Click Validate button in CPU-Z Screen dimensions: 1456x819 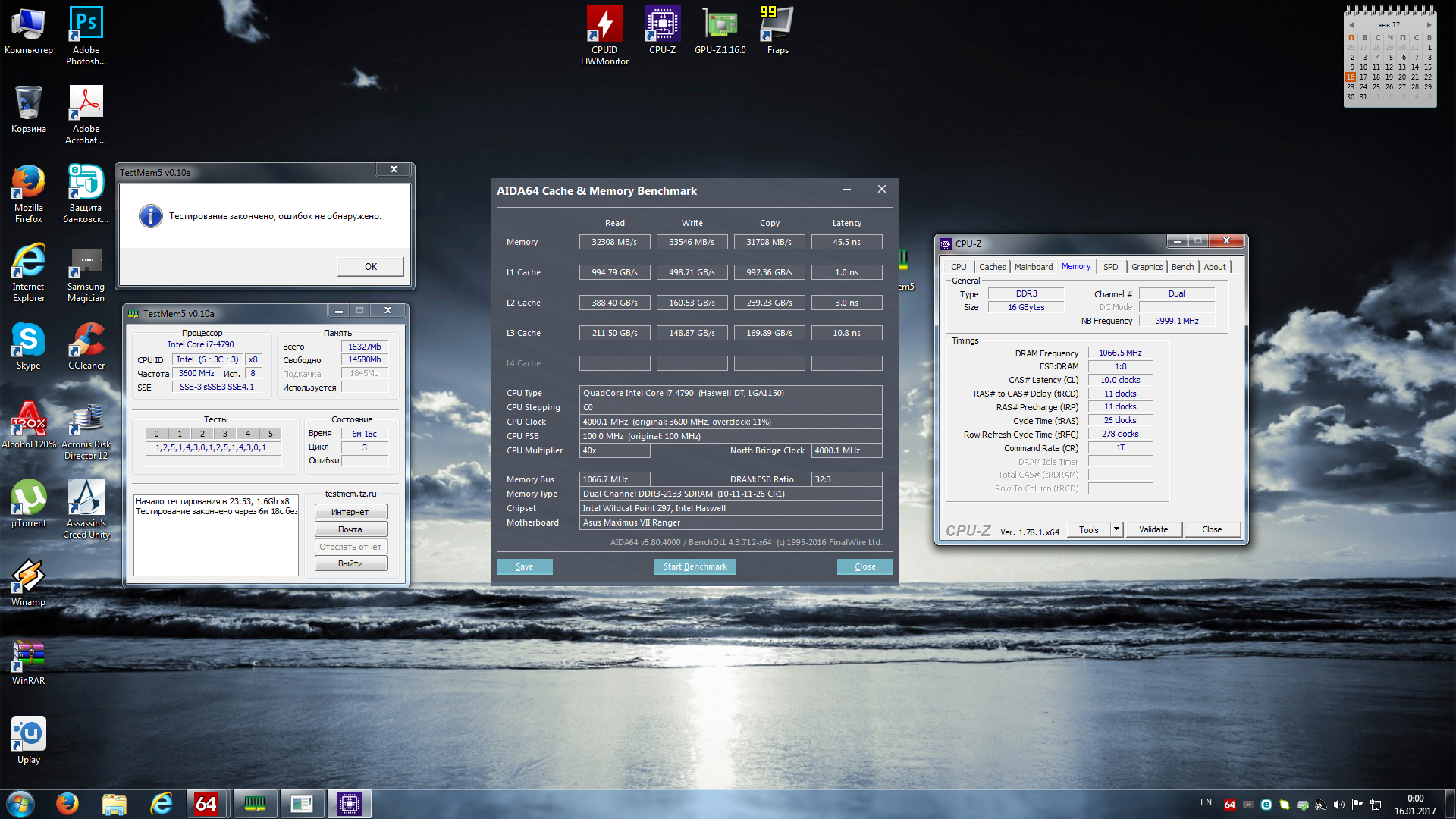coord(1153,529)
